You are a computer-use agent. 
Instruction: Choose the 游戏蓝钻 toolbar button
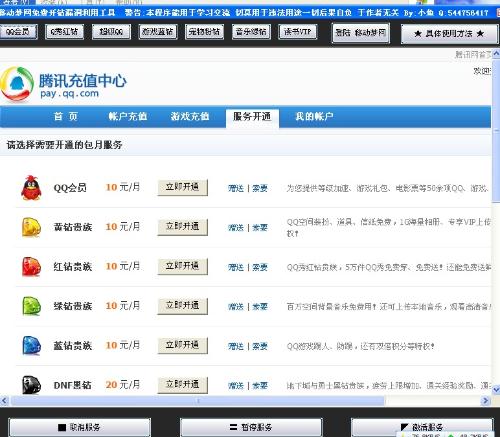click(158, 32)
